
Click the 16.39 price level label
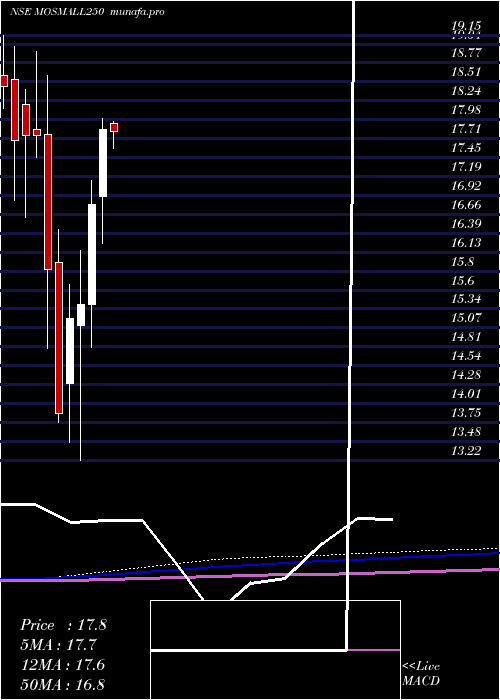click(466, 224)
